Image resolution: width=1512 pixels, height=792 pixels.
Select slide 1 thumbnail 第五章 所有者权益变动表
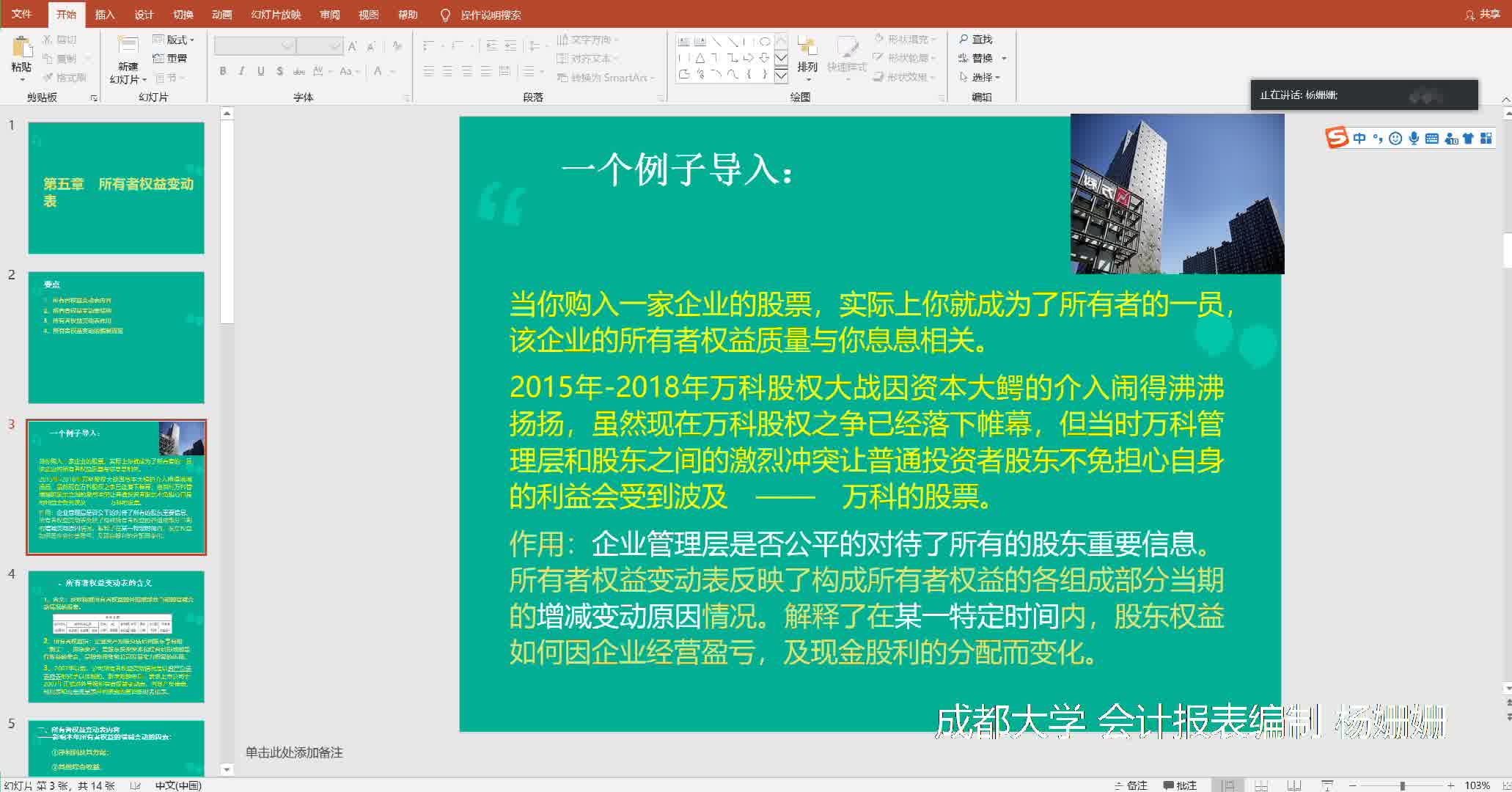(116, 188)
